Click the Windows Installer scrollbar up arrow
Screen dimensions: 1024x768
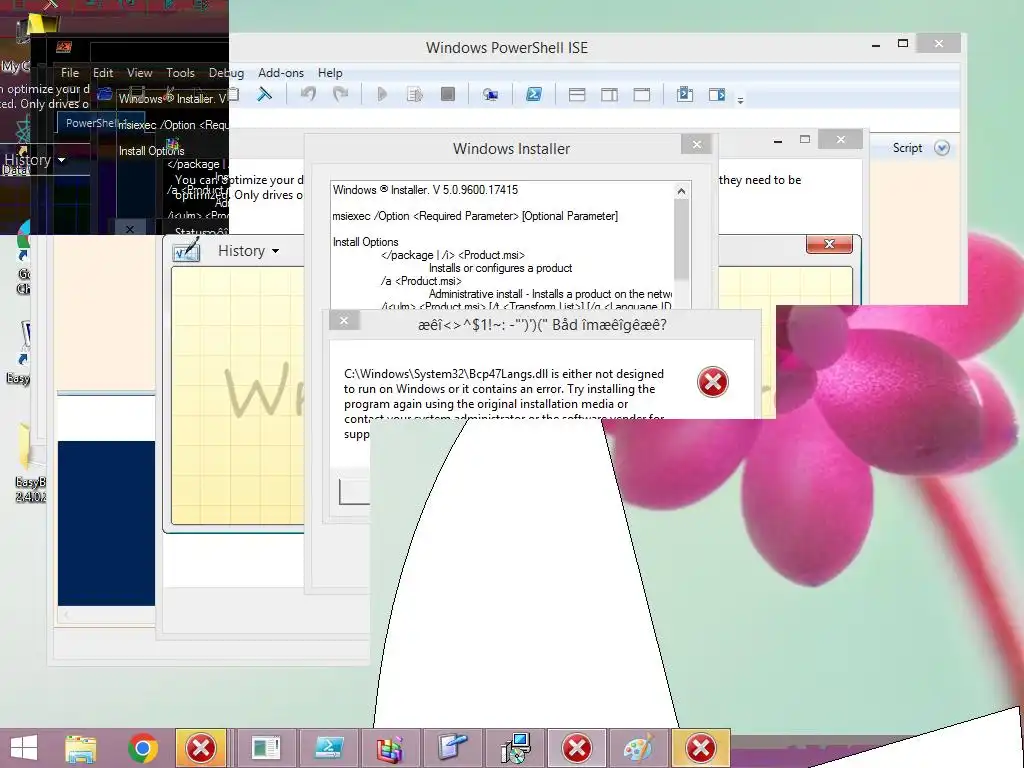coord(681,191)
